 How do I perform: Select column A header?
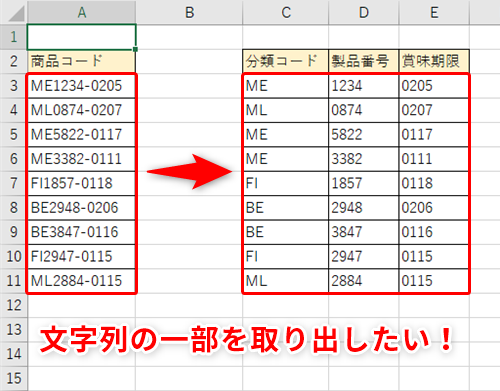click(82, 13)
